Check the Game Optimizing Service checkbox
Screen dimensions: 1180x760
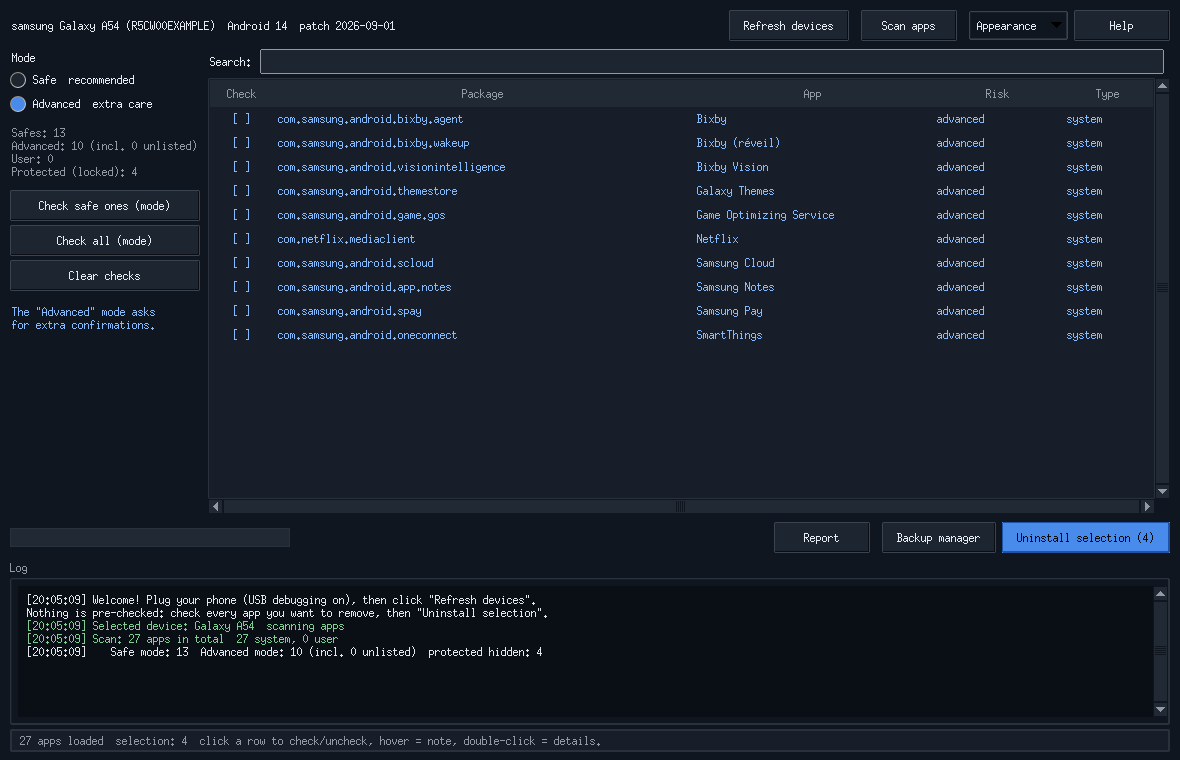tap(241, 215)
